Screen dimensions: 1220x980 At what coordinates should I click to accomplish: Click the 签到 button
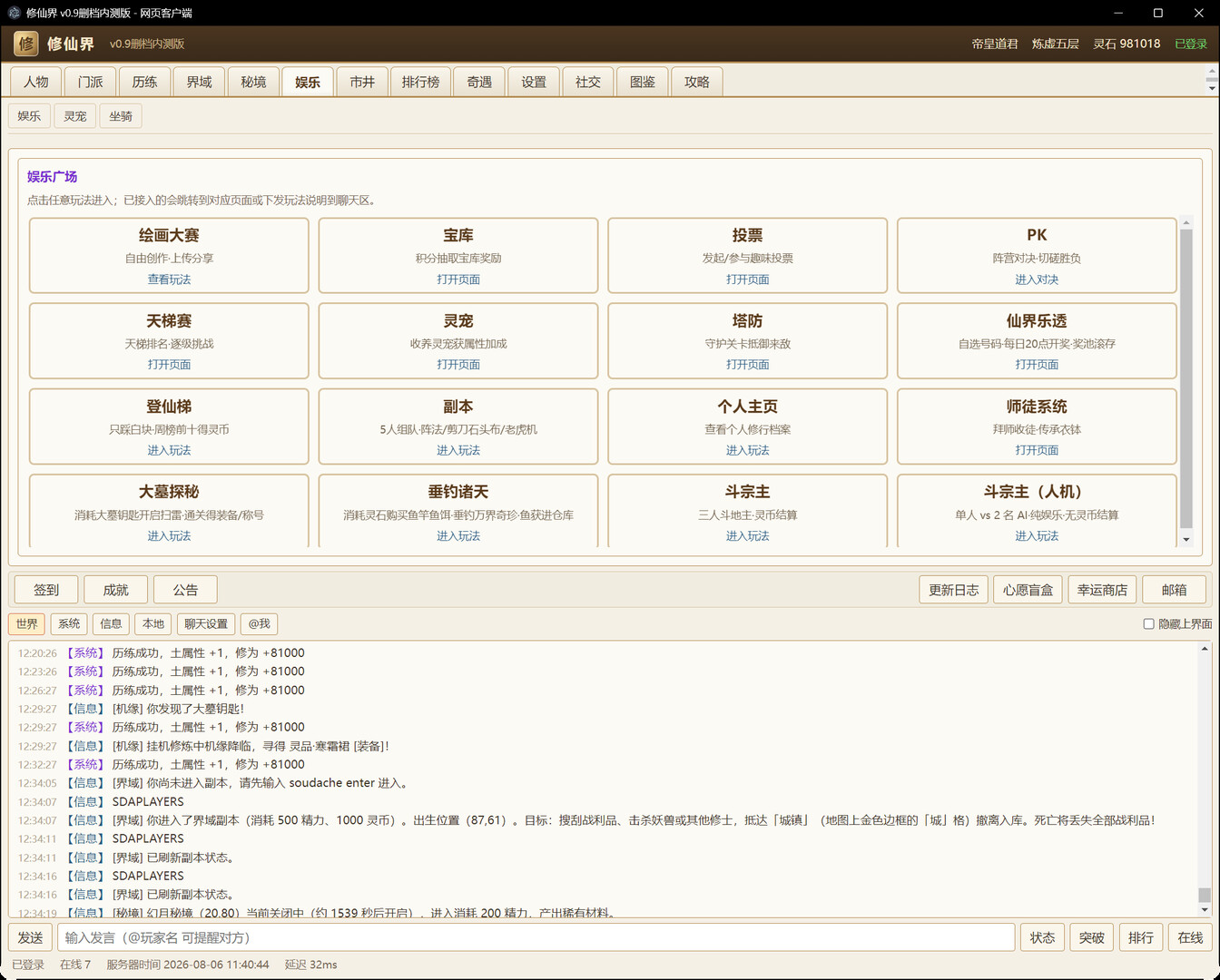coord(46,590)
